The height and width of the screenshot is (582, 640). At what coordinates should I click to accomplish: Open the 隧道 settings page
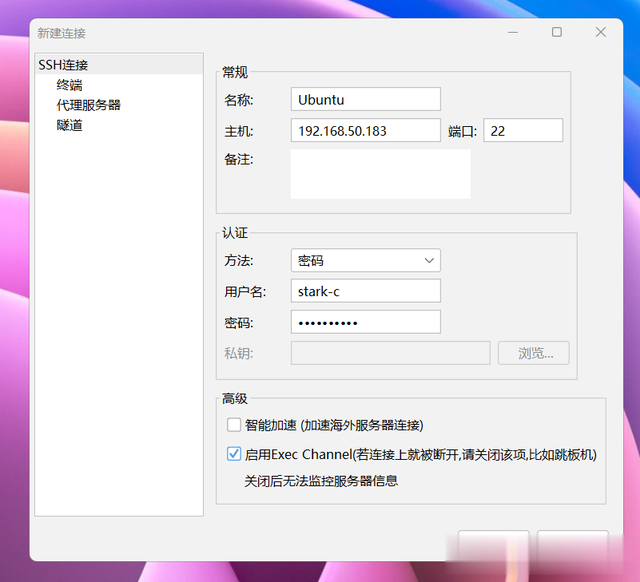coord(69,125)
